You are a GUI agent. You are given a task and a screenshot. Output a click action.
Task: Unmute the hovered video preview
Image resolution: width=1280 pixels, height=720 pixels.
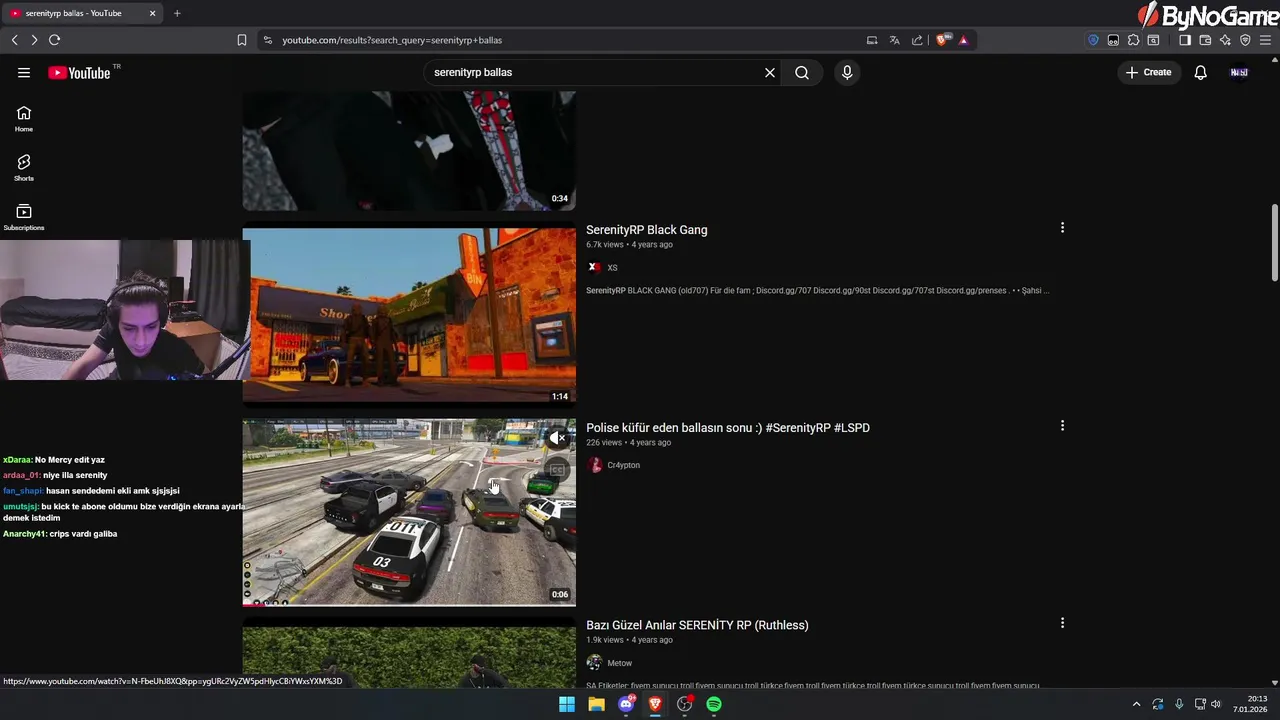tap(558, 438)
